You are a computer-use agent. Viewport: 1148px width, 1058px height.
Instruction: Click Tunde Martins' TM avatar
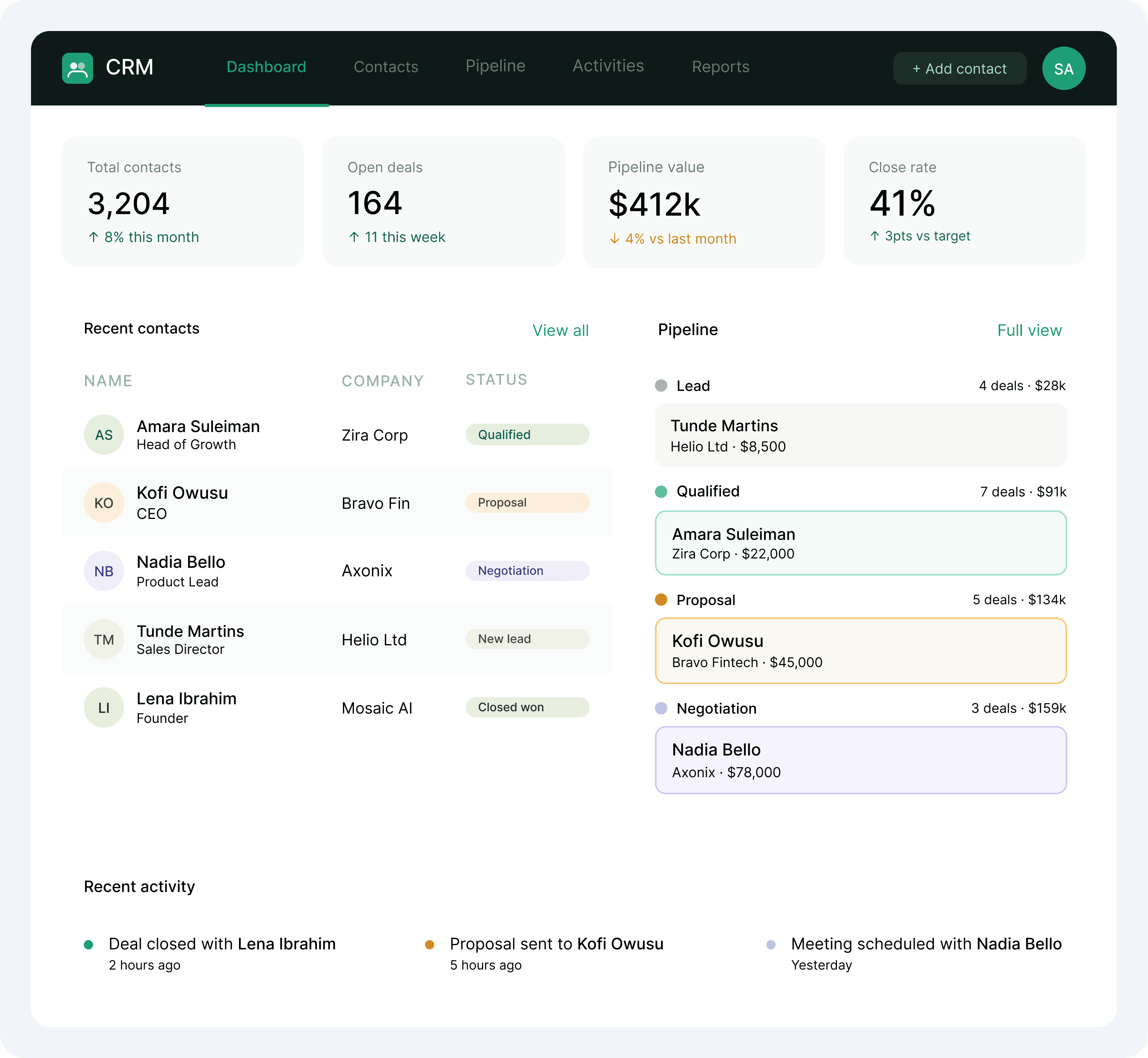104,639
